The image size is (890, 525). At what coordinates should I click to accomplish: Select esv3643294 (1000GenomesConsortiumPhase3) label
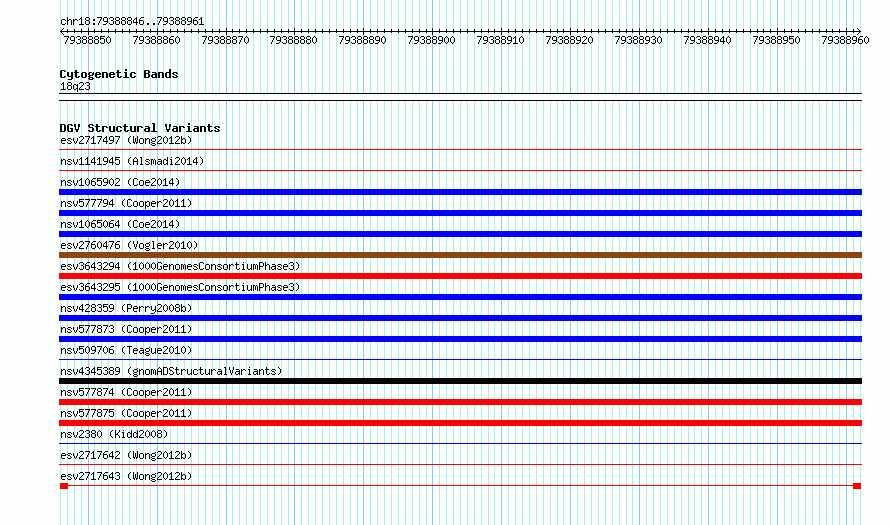(x=180, y=266)
